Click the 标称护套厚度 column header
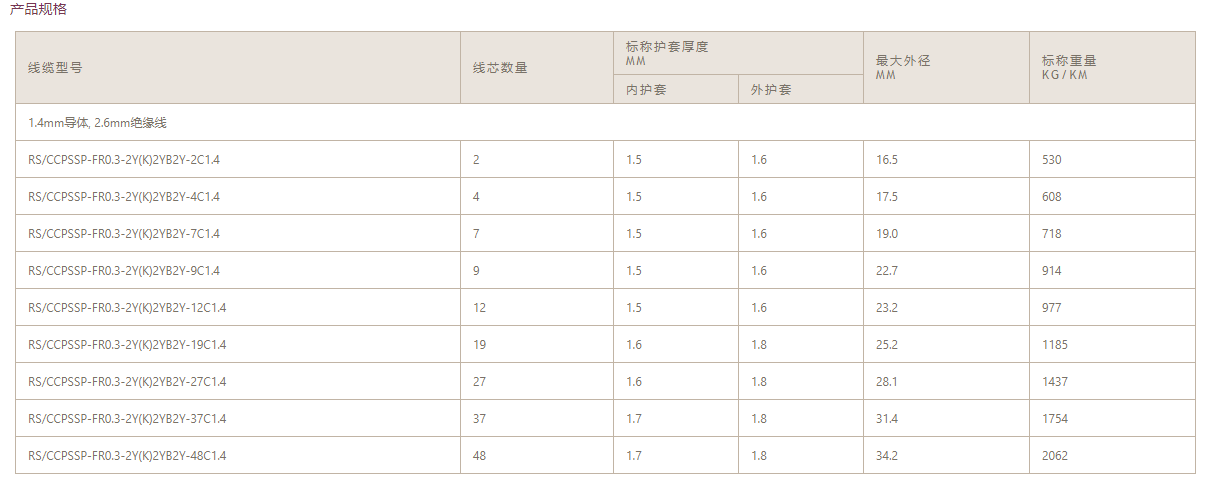Image resolution: width=1206 pixels, height=485 pixels. point(667,47)
